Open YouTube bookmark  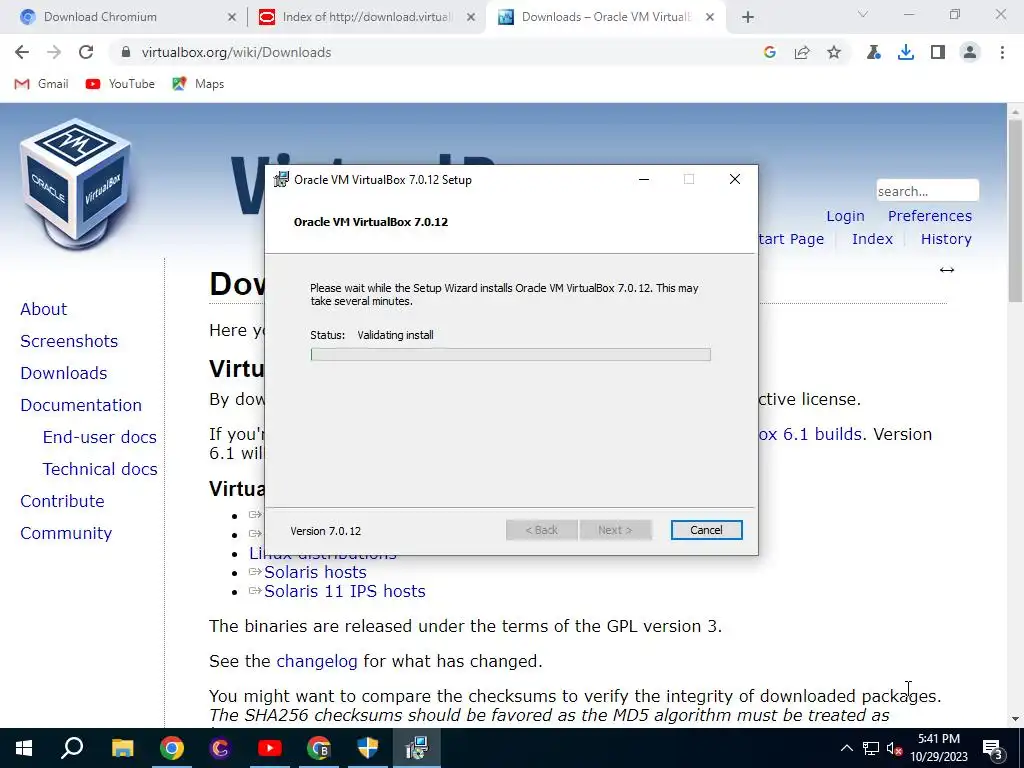pyautogui.click(x=120, y=84)
